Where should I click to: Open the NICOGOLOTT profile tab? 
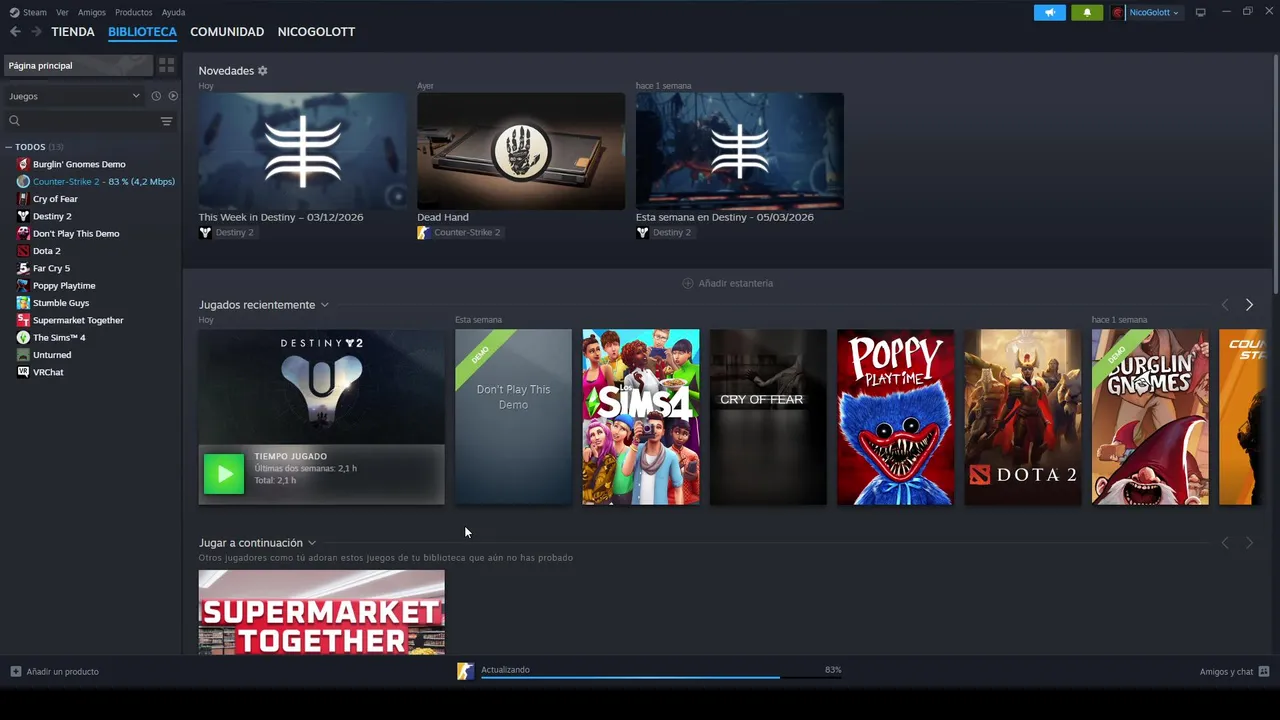tap(316, 32)
